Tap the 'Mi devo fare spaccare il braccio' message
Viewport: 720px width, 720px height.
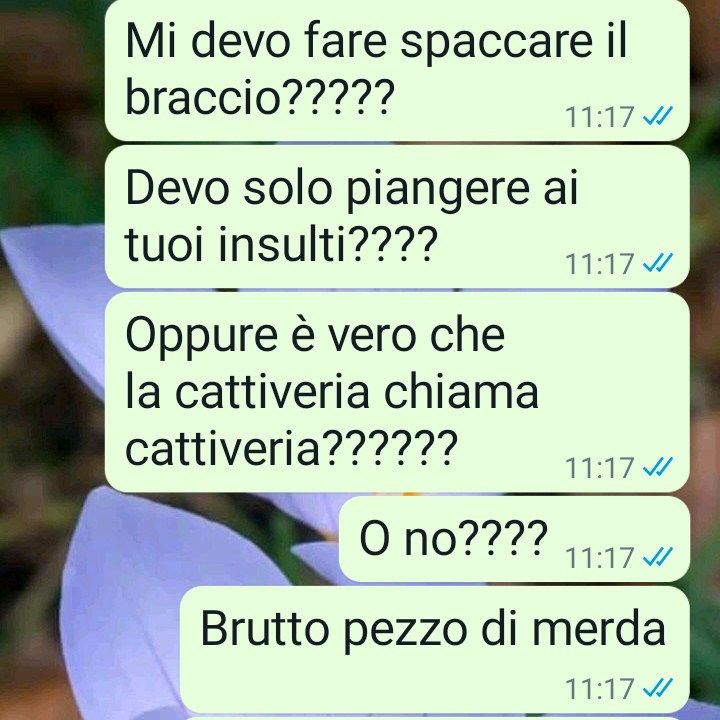(x=397, y=70)
